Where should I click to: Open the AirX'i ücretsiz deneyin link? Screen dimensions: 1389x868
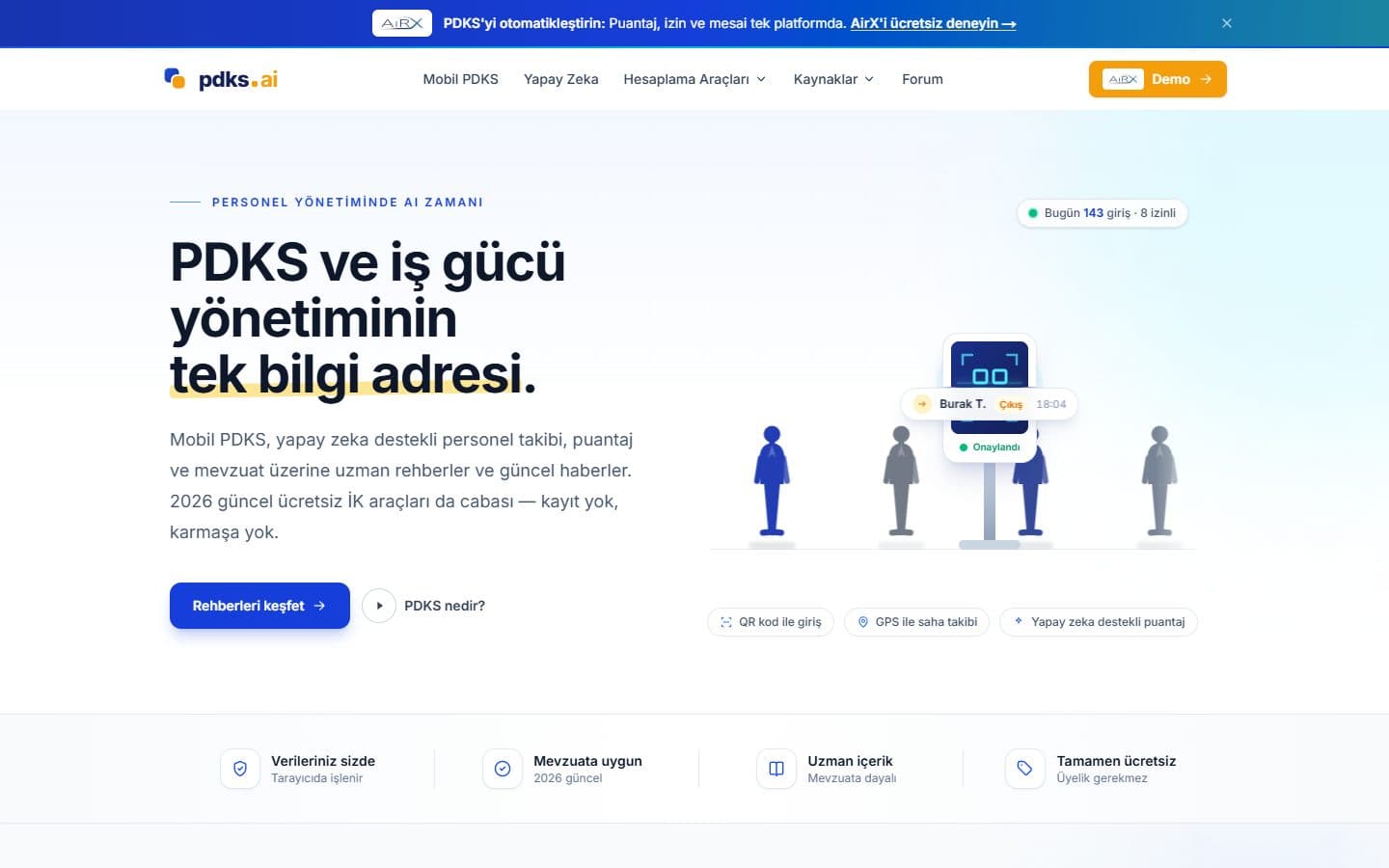click(933, 23)
